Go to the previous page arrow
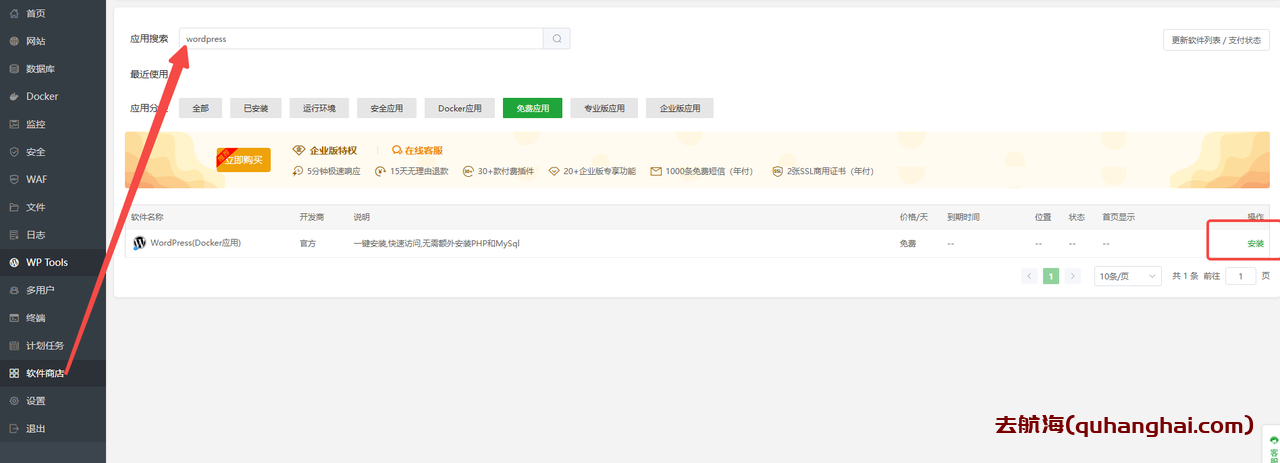1280x463 pixels. coord(1029,276)
